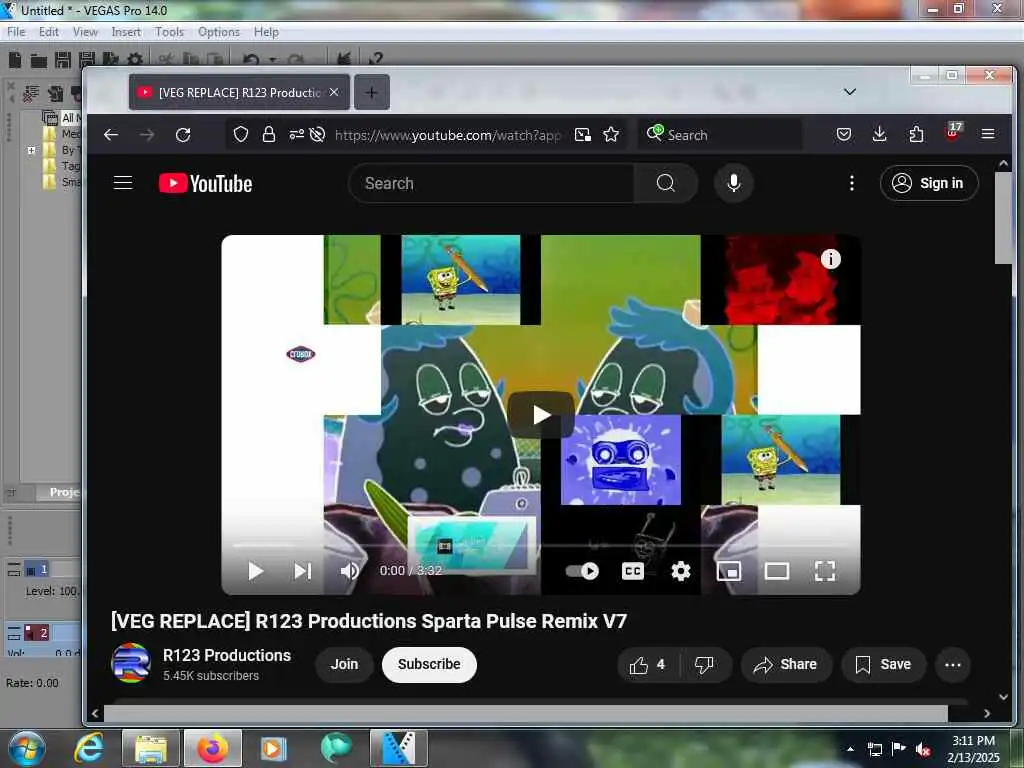The height and width of the screenshot is (768, 1024).
Task: Go to the YouTube home logo
Action: click(x=205, y=184)
